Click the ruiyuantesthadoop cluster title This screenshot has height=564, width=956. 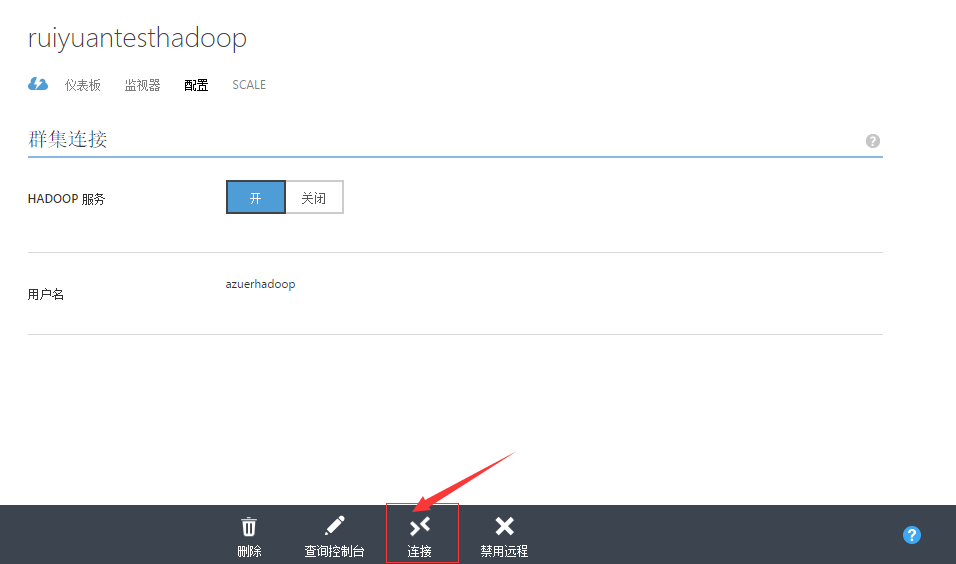[137, 39]
